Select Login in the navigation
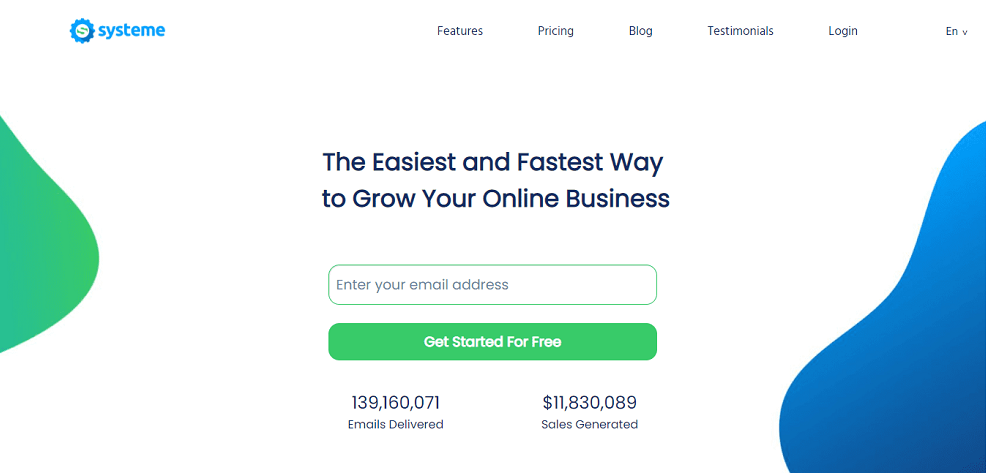 843,31
